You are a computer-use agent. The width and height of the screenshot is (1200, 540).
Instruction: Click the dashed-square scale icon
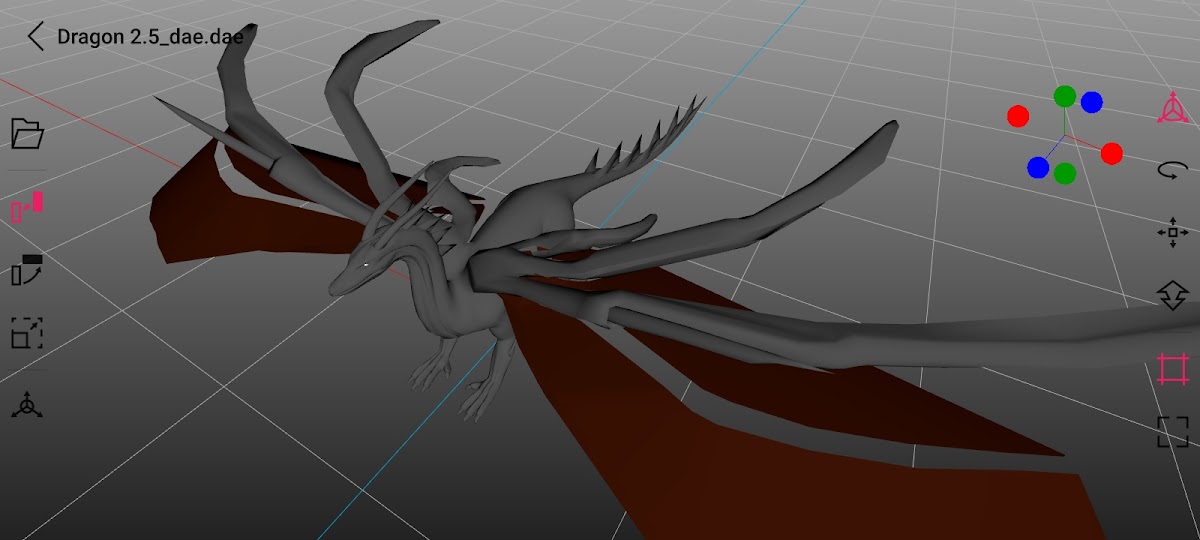coord(27,333)
